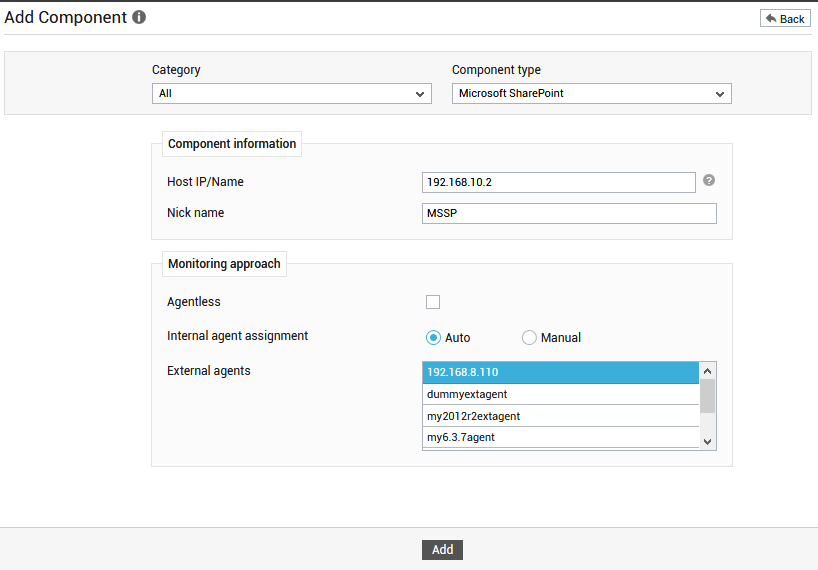Screen dimensions: 818x570
Task: Choose my2012r2extagent external agent
Action: coord(561,416)
